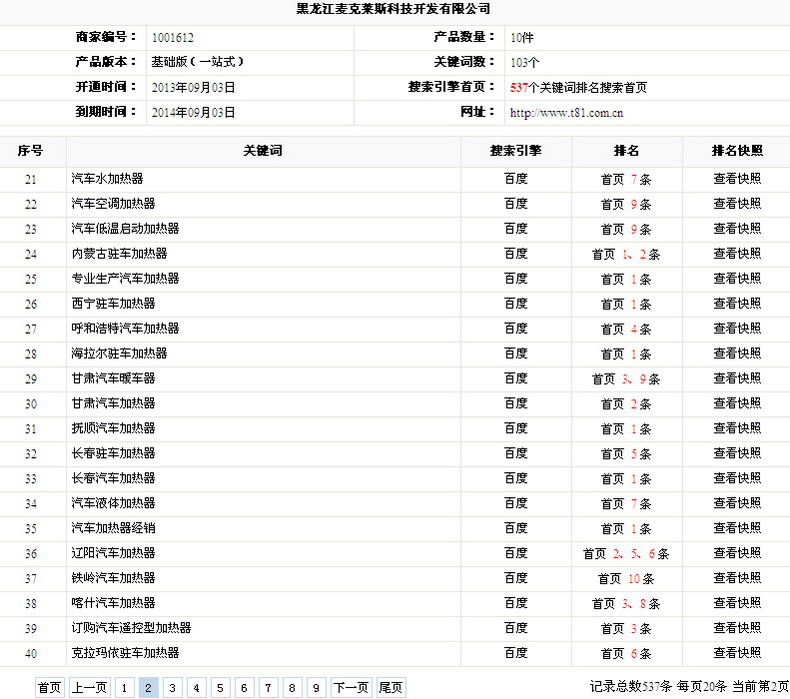Select keyword text 内蒙古驻车加热器
Viewport: 790px width, 699px height.
pyautogui.click(x=119, y=253)
